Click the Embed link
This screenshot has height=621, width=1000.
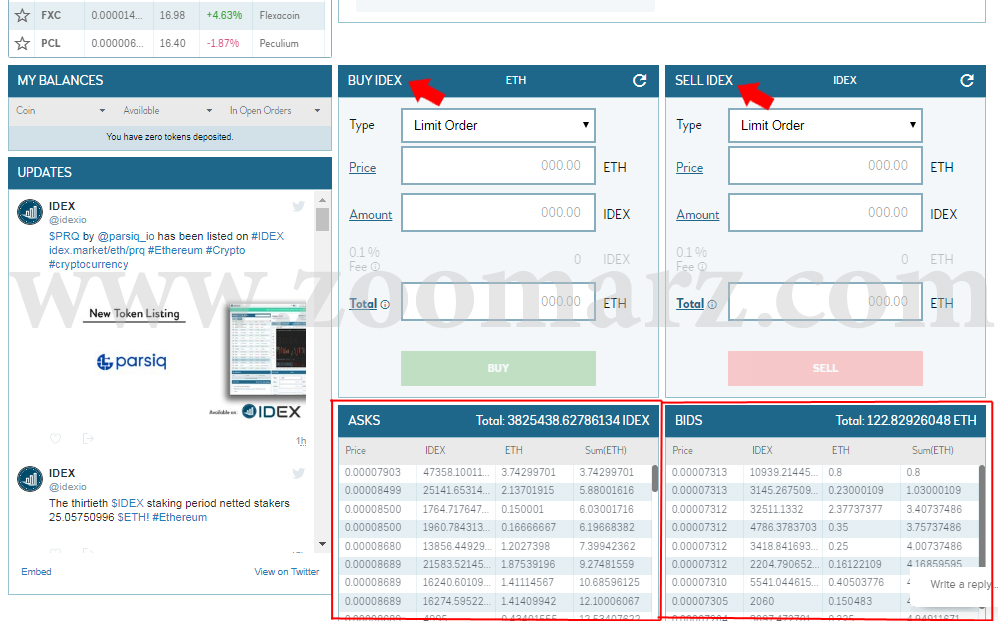click(x=36, y=572)
